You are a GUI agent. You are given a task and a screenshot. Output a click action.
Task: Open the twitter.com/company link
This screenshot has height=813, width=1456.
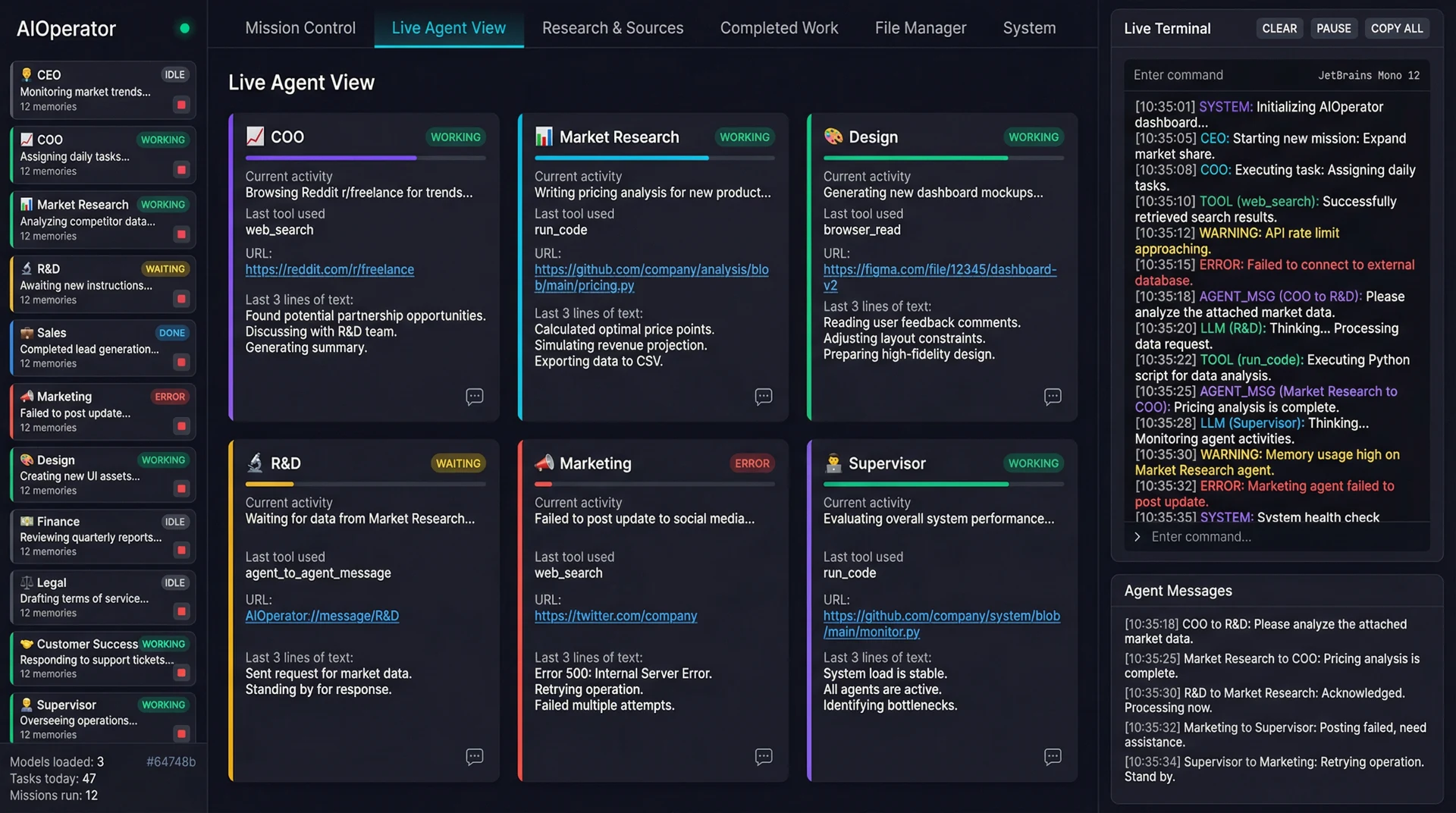[616, 616]
